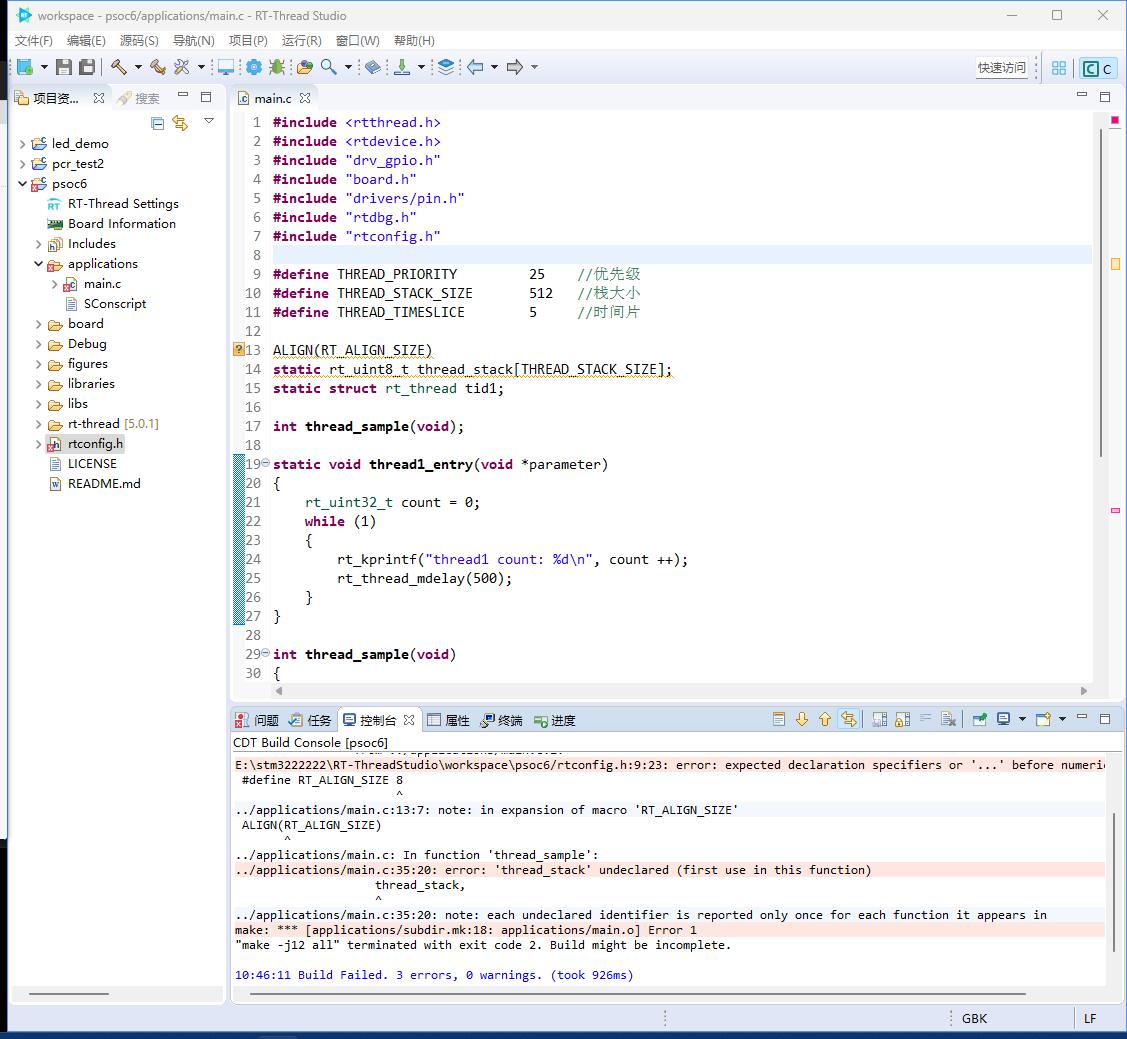Click the 快速访问 quick access field
This screenshot has height=1039, width=1127.
coord(1000,67)
